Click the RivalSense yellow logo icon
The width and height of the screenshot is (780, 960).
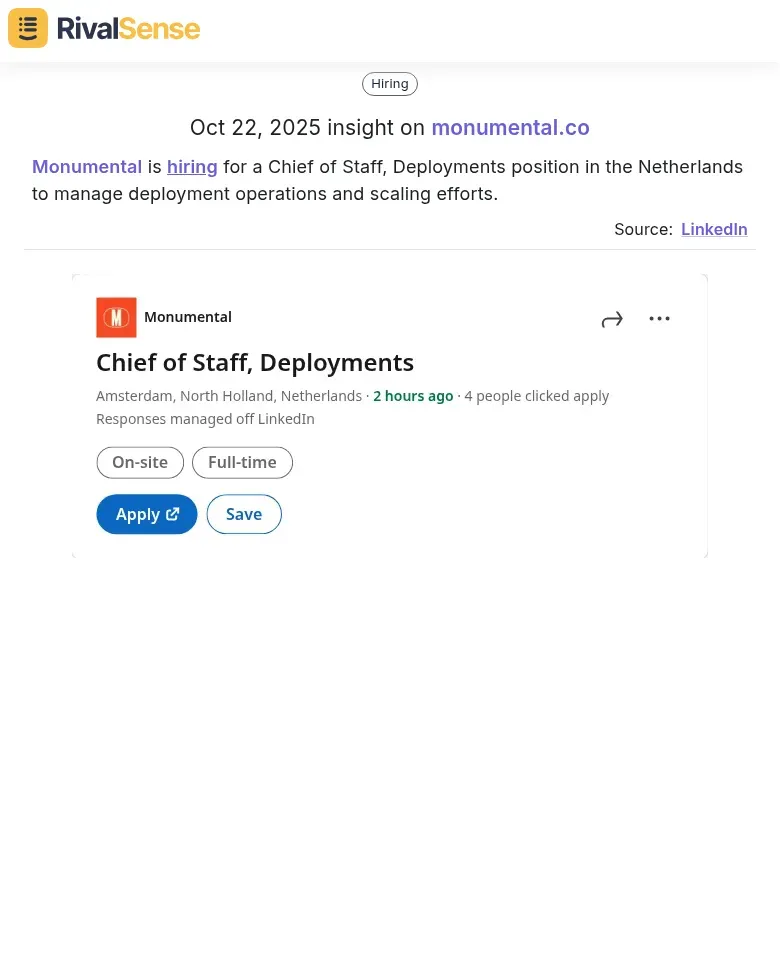28,28
